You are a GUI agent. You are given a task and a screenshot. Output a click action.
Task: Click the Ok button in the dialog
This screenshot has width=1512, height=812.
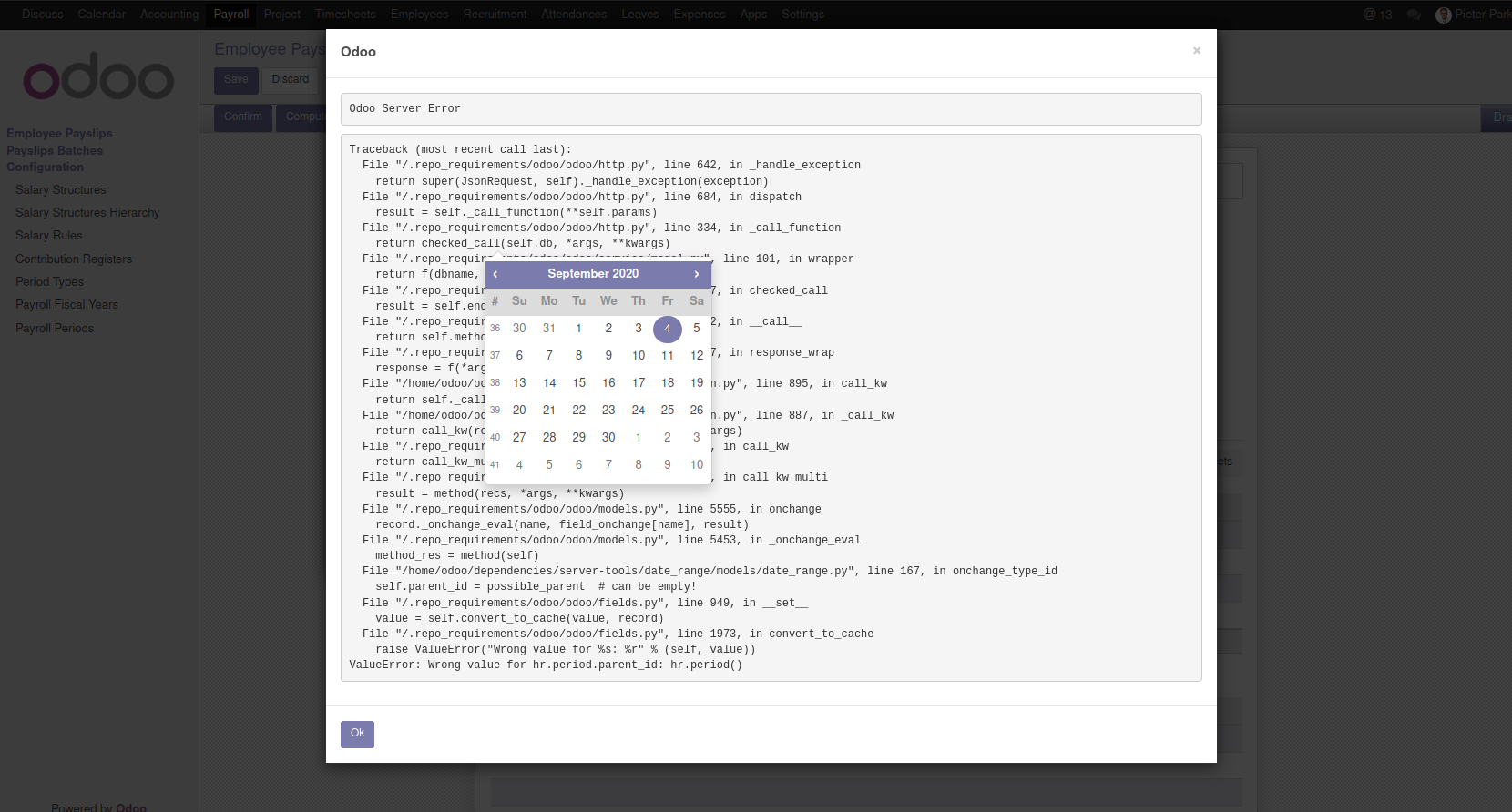pyautogui.click(x=357, y=734)
